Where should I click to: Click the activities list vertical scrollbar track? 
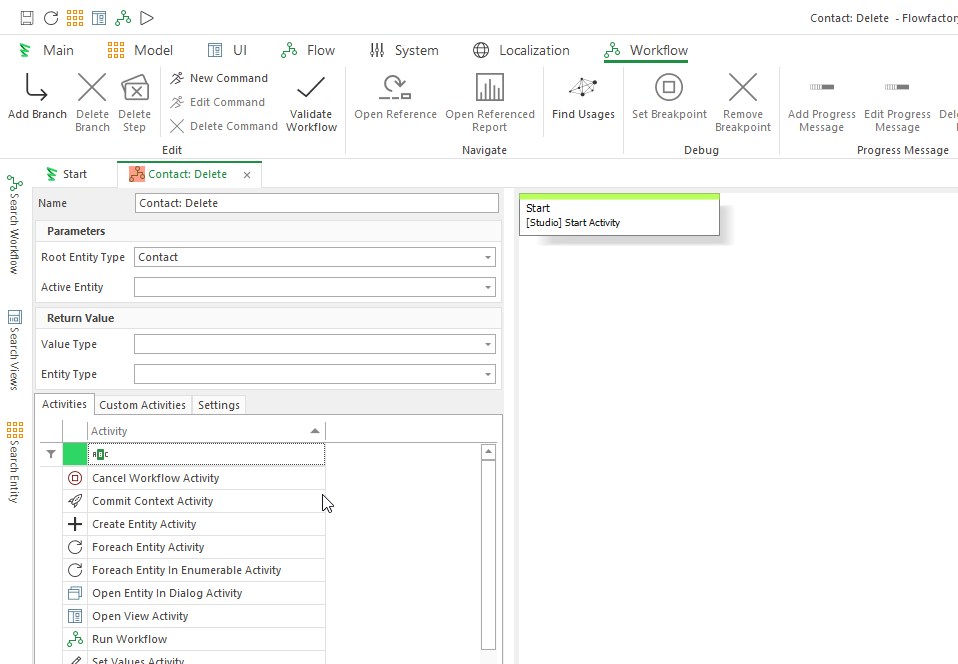[x=488, y=554]
